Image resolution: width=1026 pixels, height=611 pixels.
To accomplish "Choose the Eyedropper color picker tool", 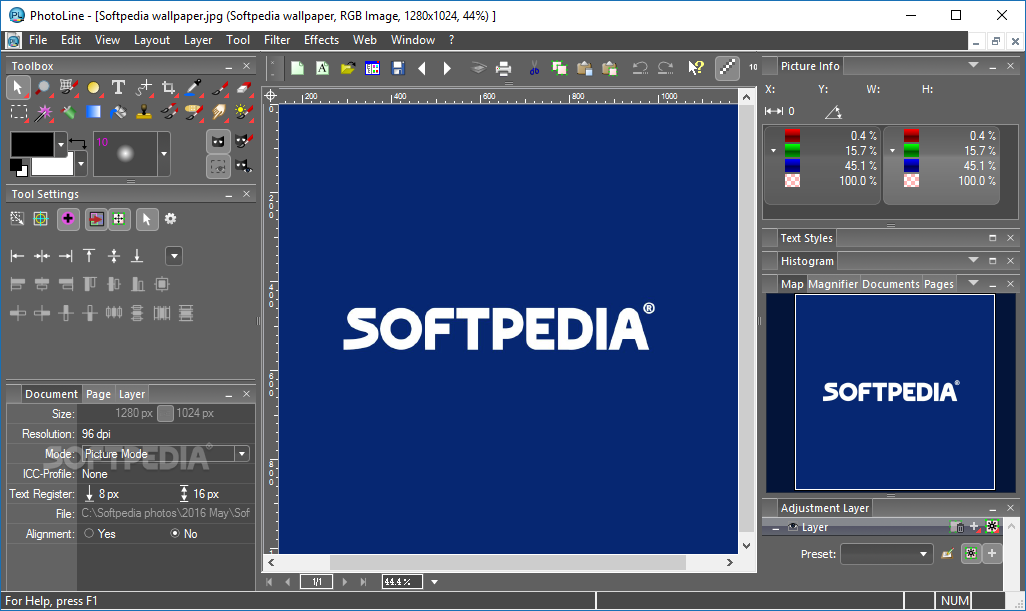I will tap(194, 87).
